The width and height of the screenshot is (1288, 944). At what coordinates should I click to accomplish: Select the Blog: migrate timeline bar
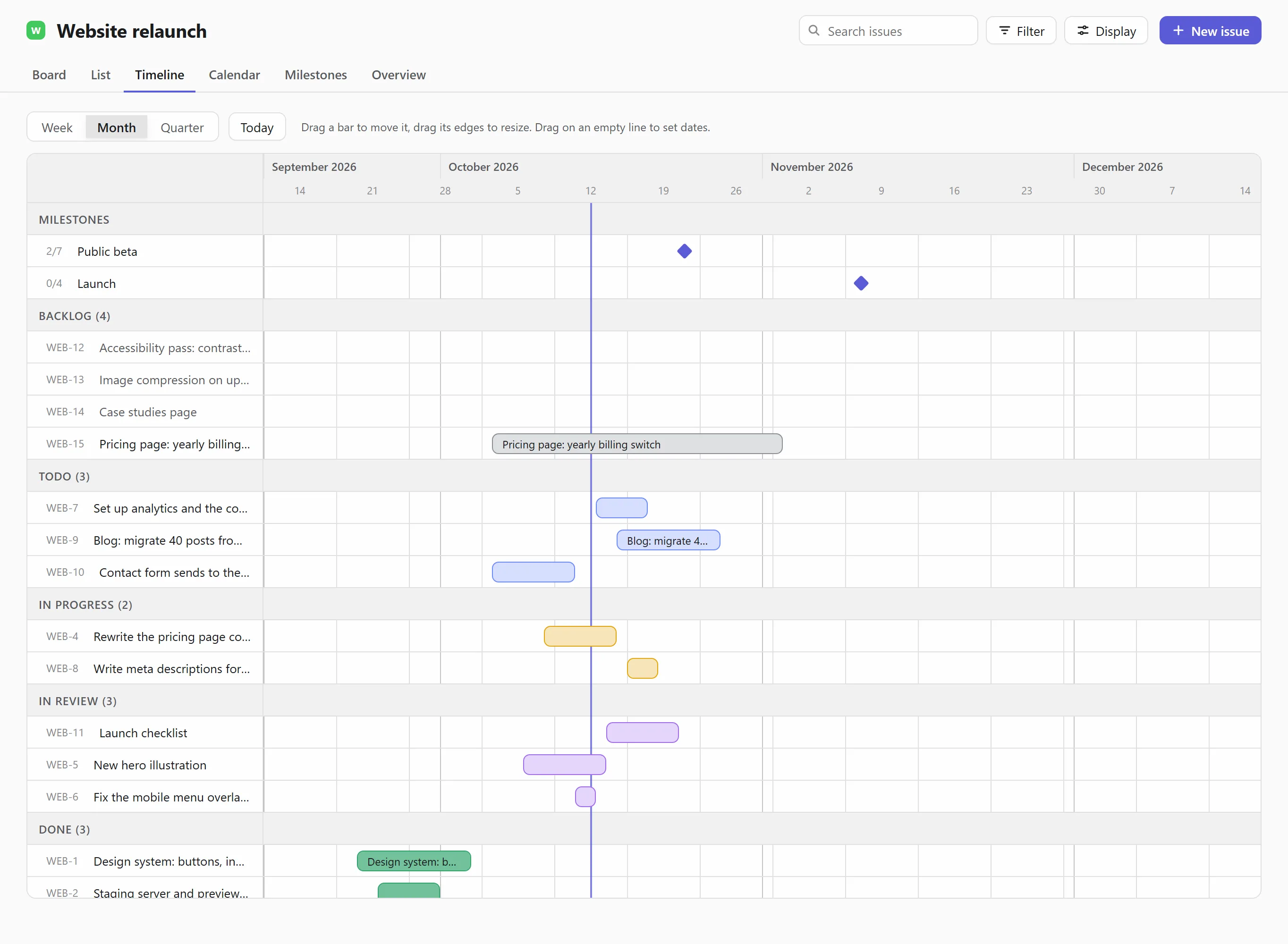669,540
